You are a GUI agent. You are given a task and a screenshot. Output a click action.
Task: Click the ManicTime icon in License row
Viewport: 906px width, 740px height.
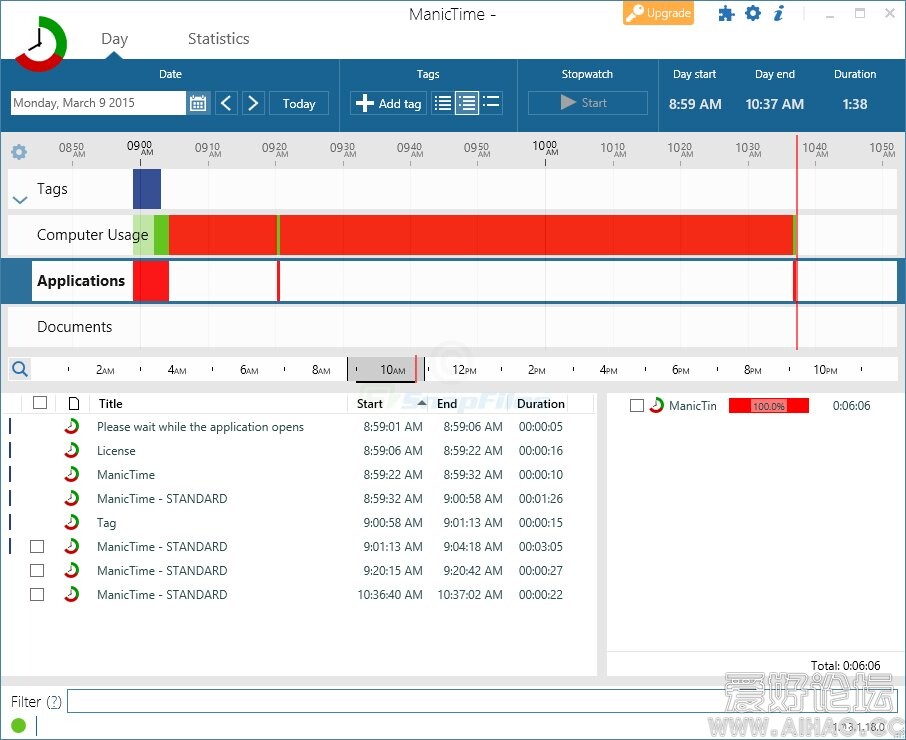pyautogui.click(x=72, y=451)
